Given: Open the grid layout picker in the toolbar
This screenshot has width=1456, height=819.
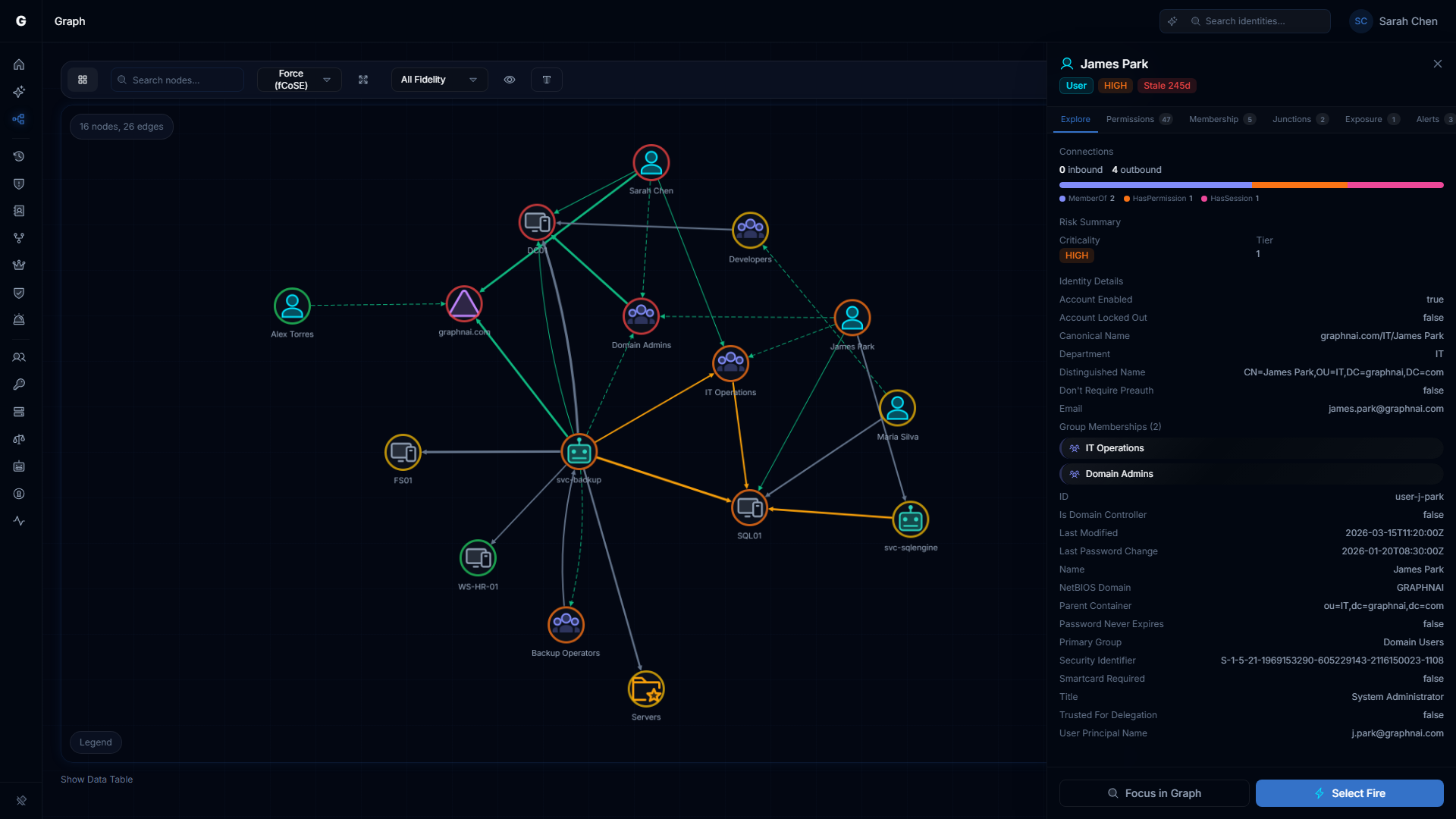Looking at the screenshot, I should (83, 79).
